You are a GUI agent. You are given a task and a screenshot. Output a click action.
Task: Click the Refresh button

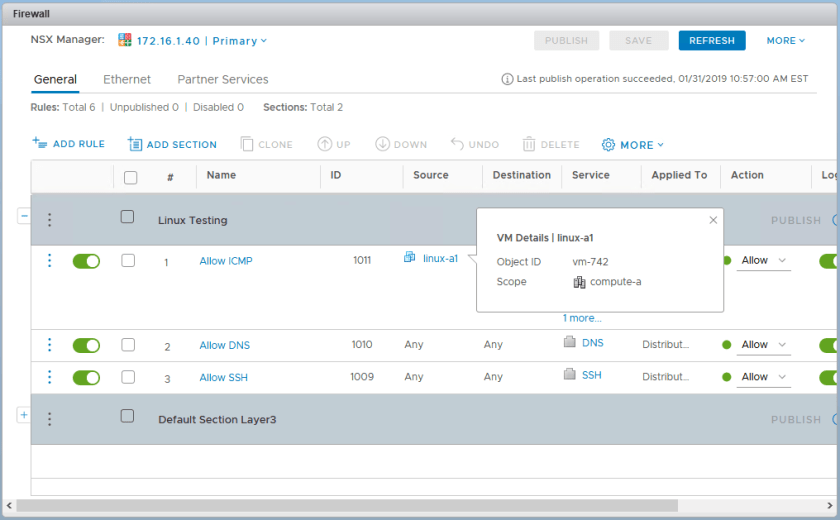pos(711,41)
